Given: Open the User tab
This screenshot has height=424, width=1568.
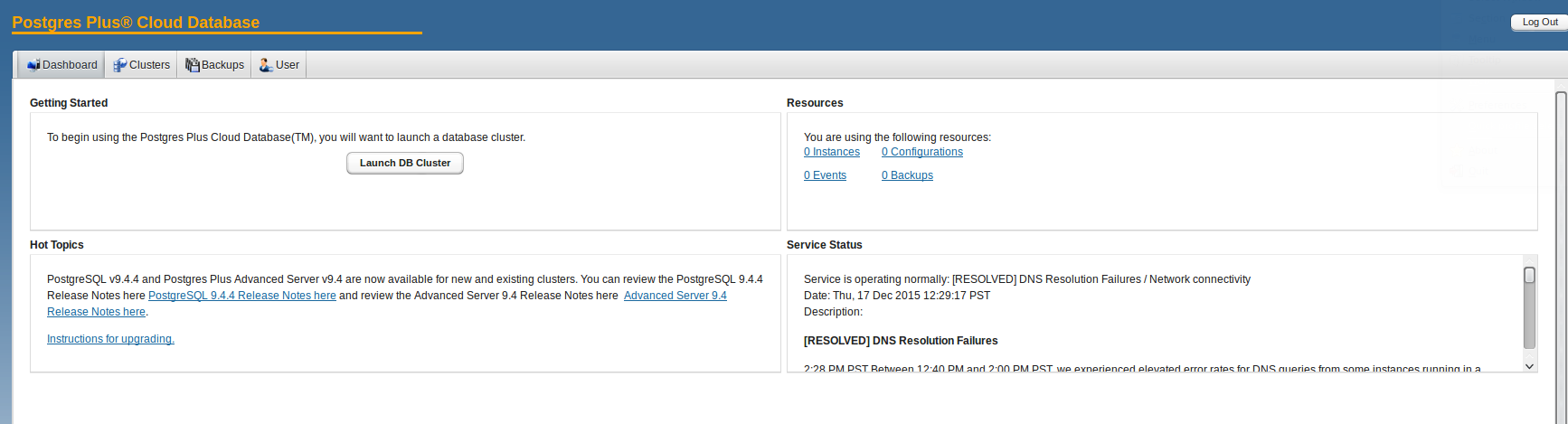Looking at the screenshot, I should pyautogui.click(x=279, y=65).
